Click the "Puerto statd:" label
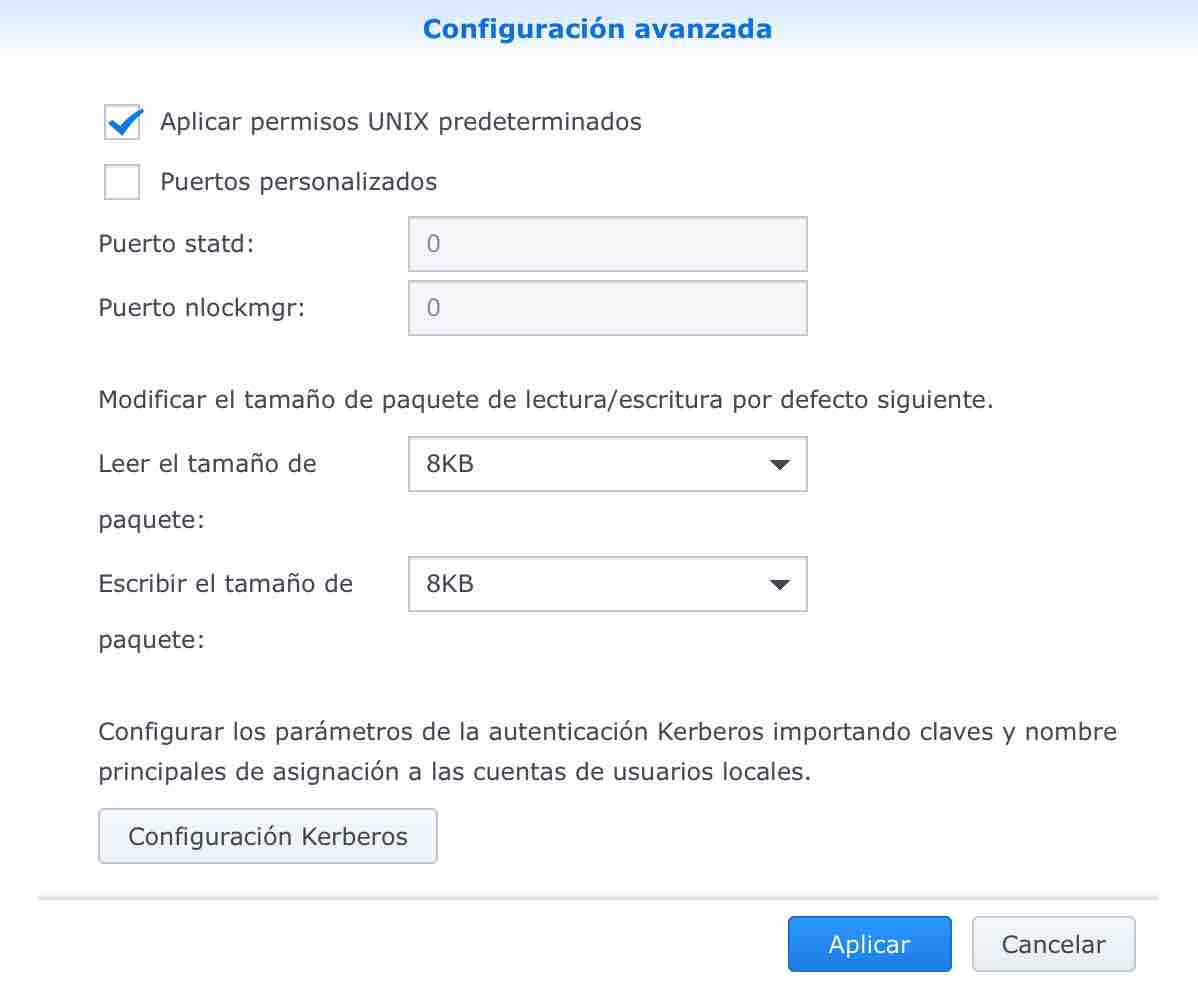 176,244
